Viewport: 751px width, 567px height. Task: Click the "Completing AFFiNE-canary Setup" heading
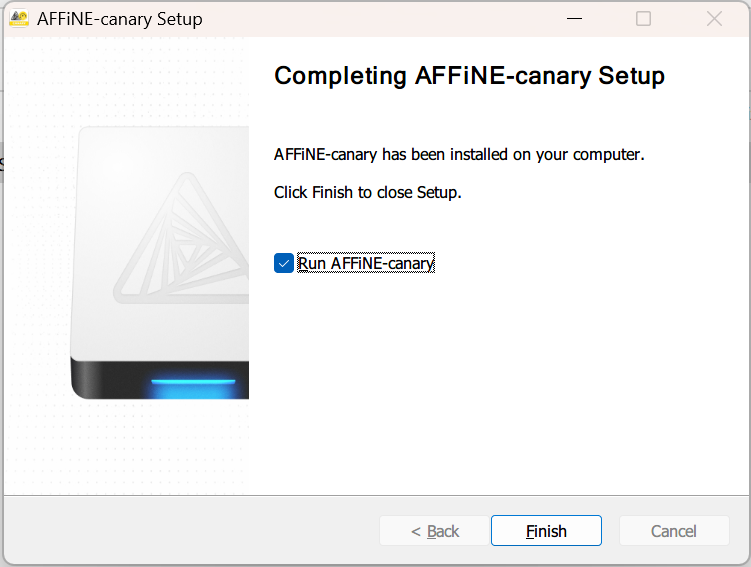coord(469,76)
